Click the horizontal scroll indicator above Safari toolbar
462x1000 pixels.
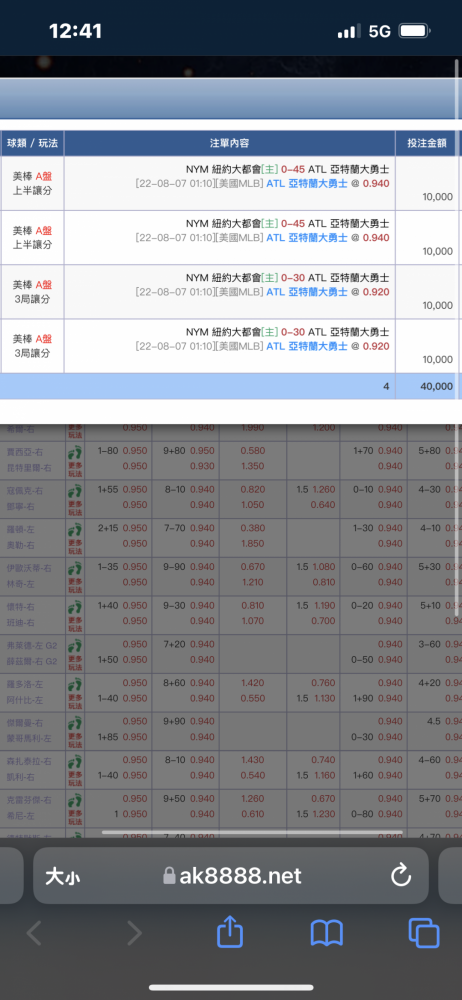click(253, 832)
